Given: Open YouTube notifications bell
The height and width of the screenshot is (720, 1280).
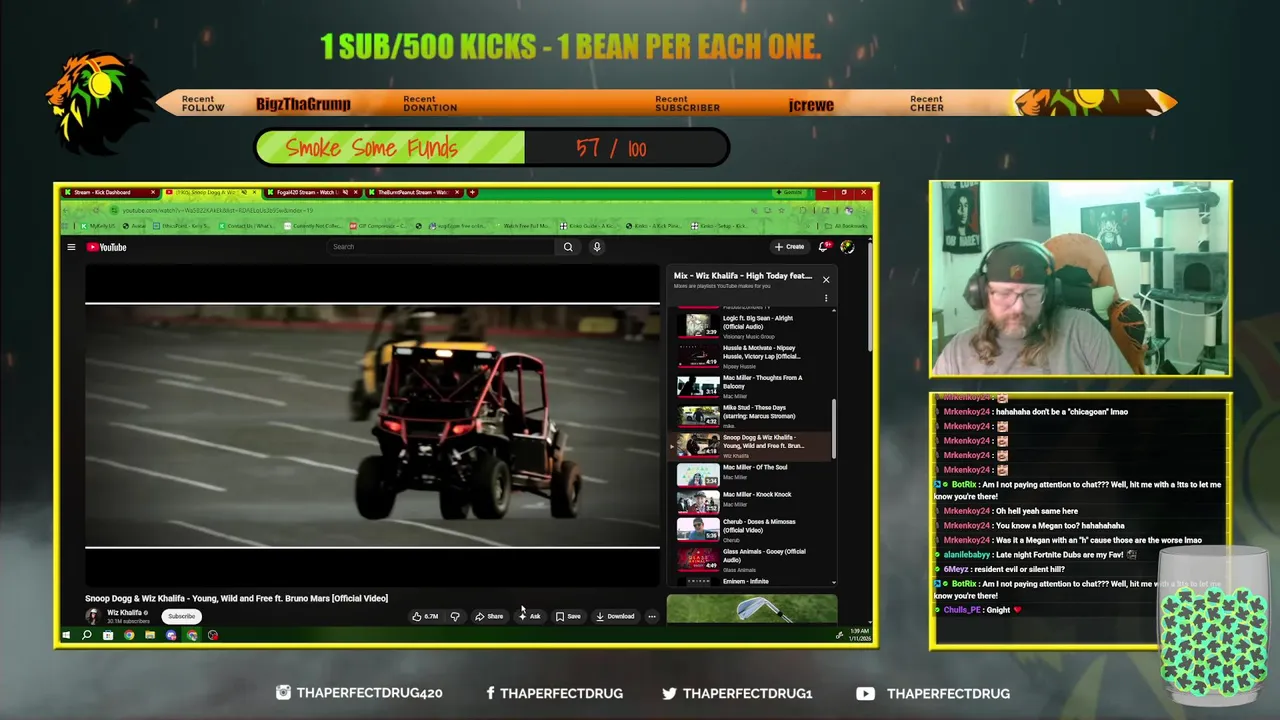Looking at the screenshot, I should 824,247.
